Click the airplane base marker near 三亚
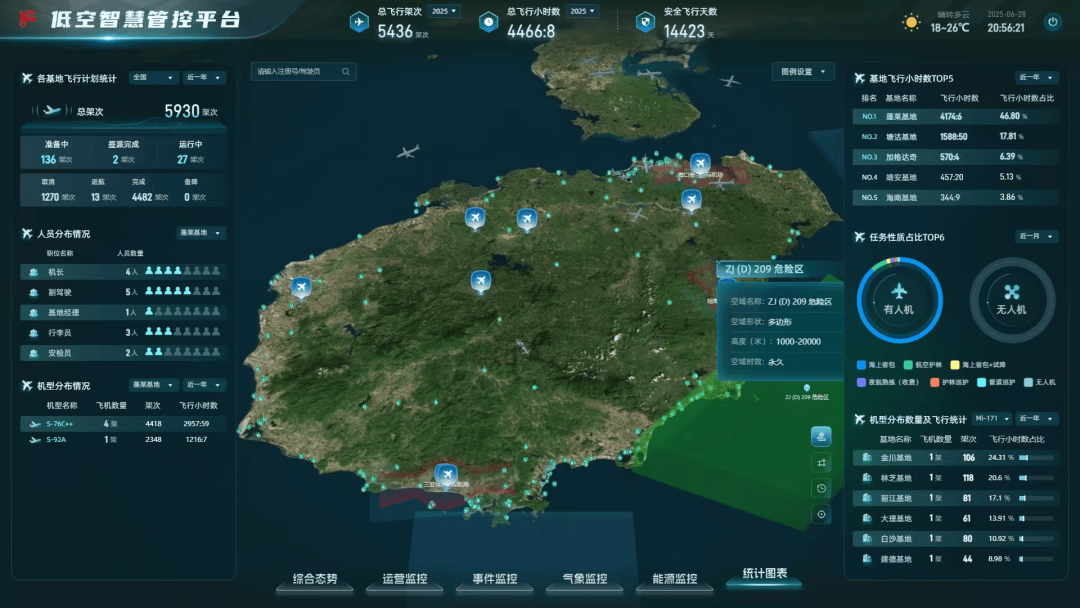Screen dimensions: 1080x608 (446, 473)
